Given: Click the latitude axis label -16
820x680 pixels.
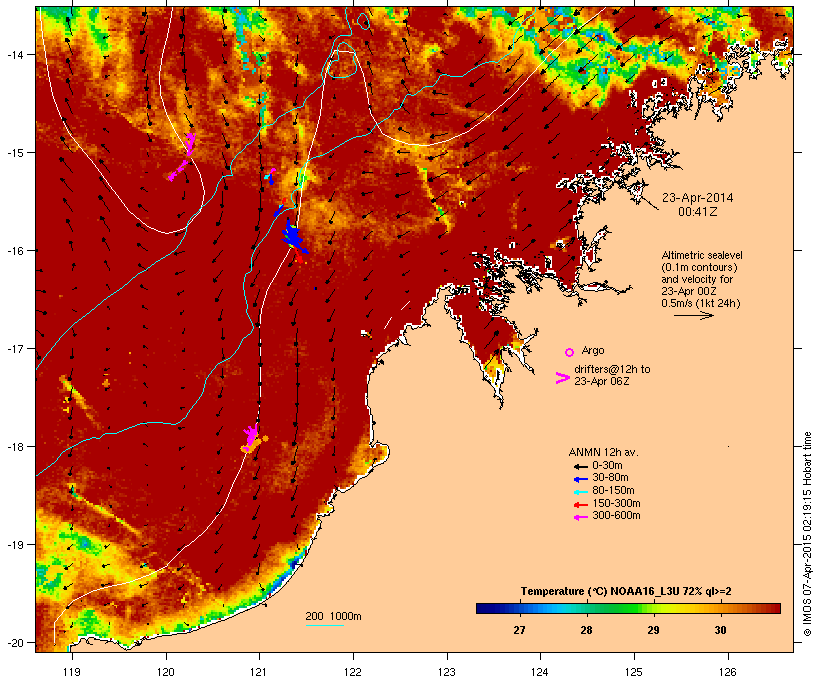Looking at the screenshot, I should coord(14,251).
